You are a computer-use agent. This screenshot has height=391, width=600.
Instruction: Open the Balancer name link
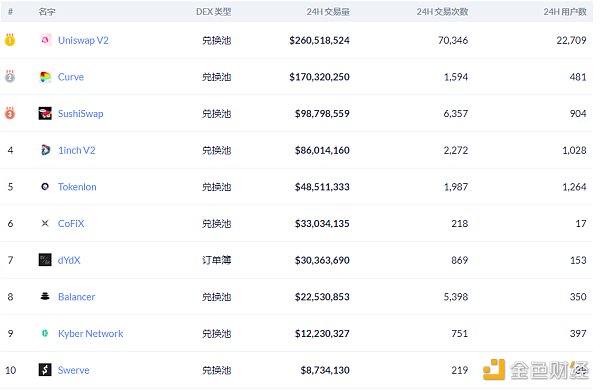point(76,297)
